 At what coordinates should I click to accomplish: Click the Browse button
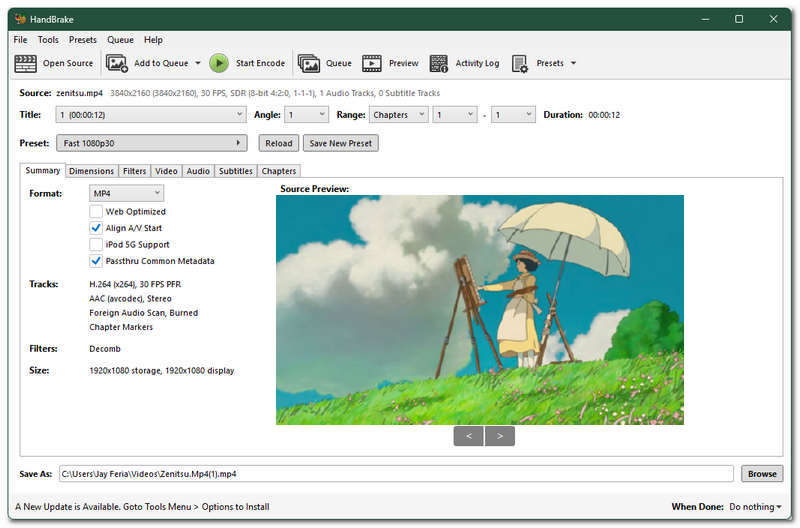click(762, 474)
